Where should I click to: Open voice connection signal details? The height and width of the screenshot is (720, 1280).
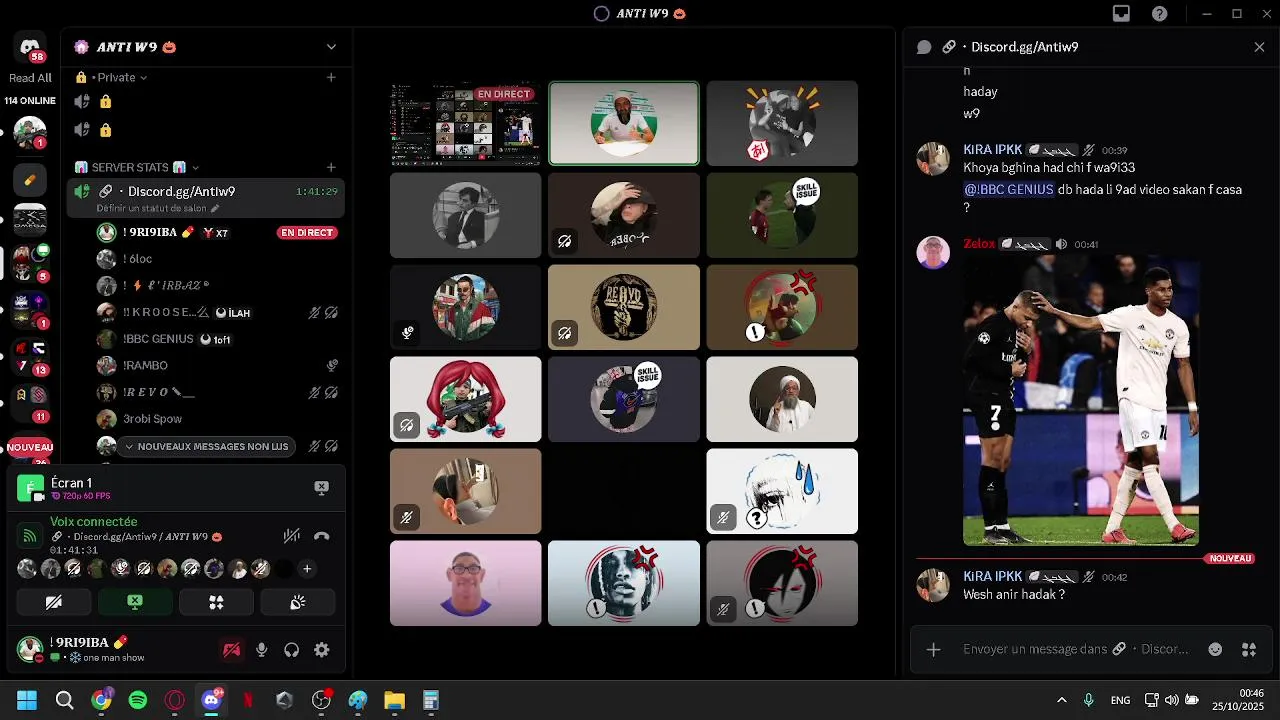[x=29, y=536]
